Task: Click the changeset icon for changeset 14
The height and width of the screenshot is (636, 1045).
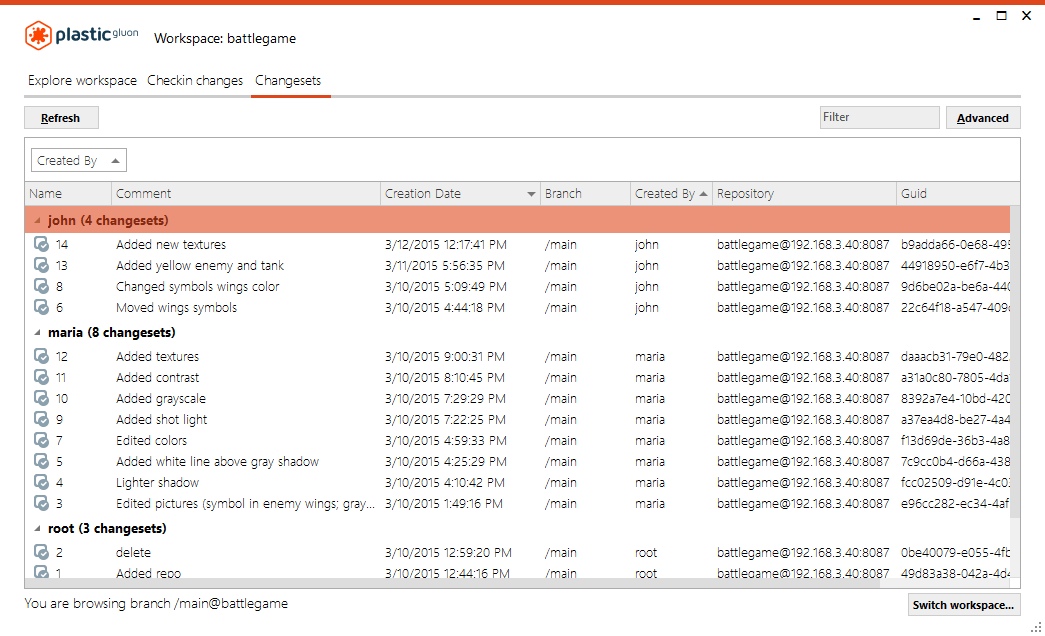Action: pos(41,245)
